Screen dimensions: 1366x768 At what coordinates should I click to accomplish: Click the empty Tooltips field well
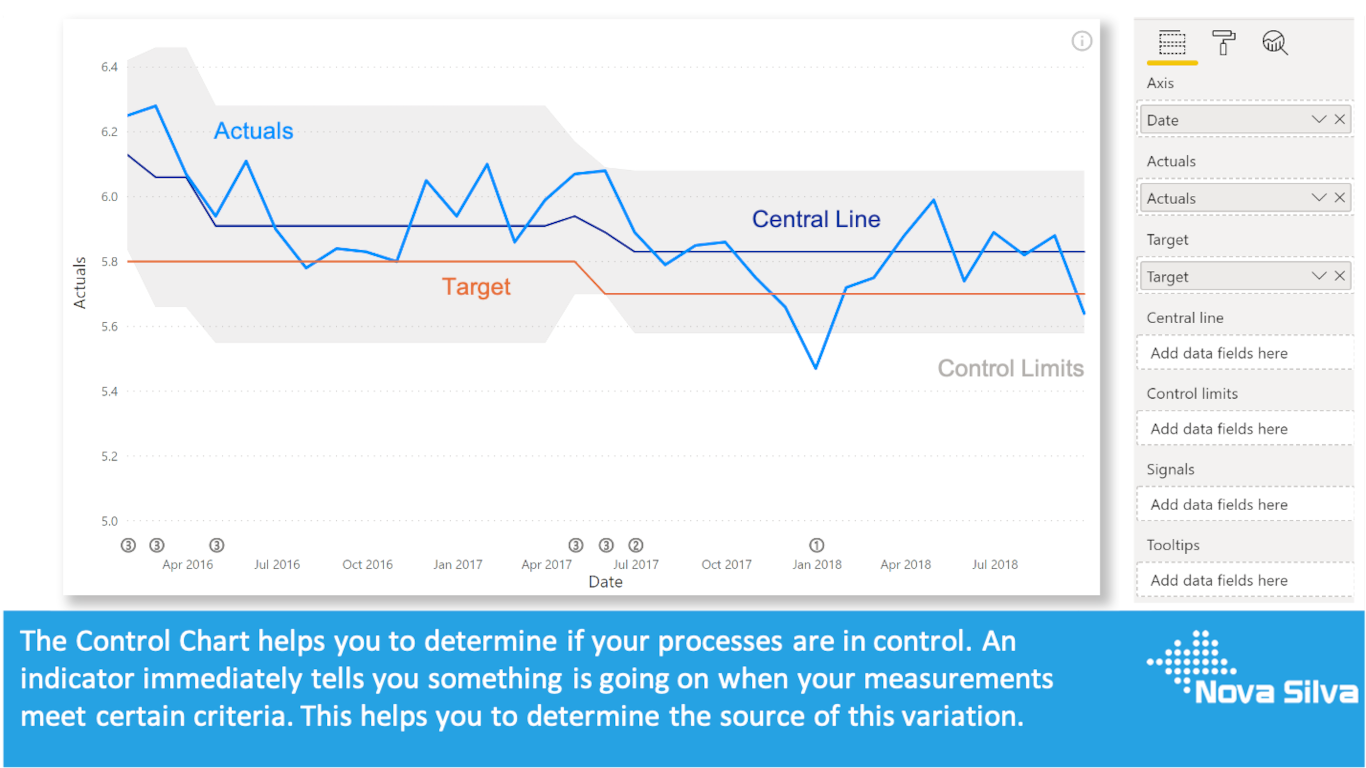[1245, 581]
